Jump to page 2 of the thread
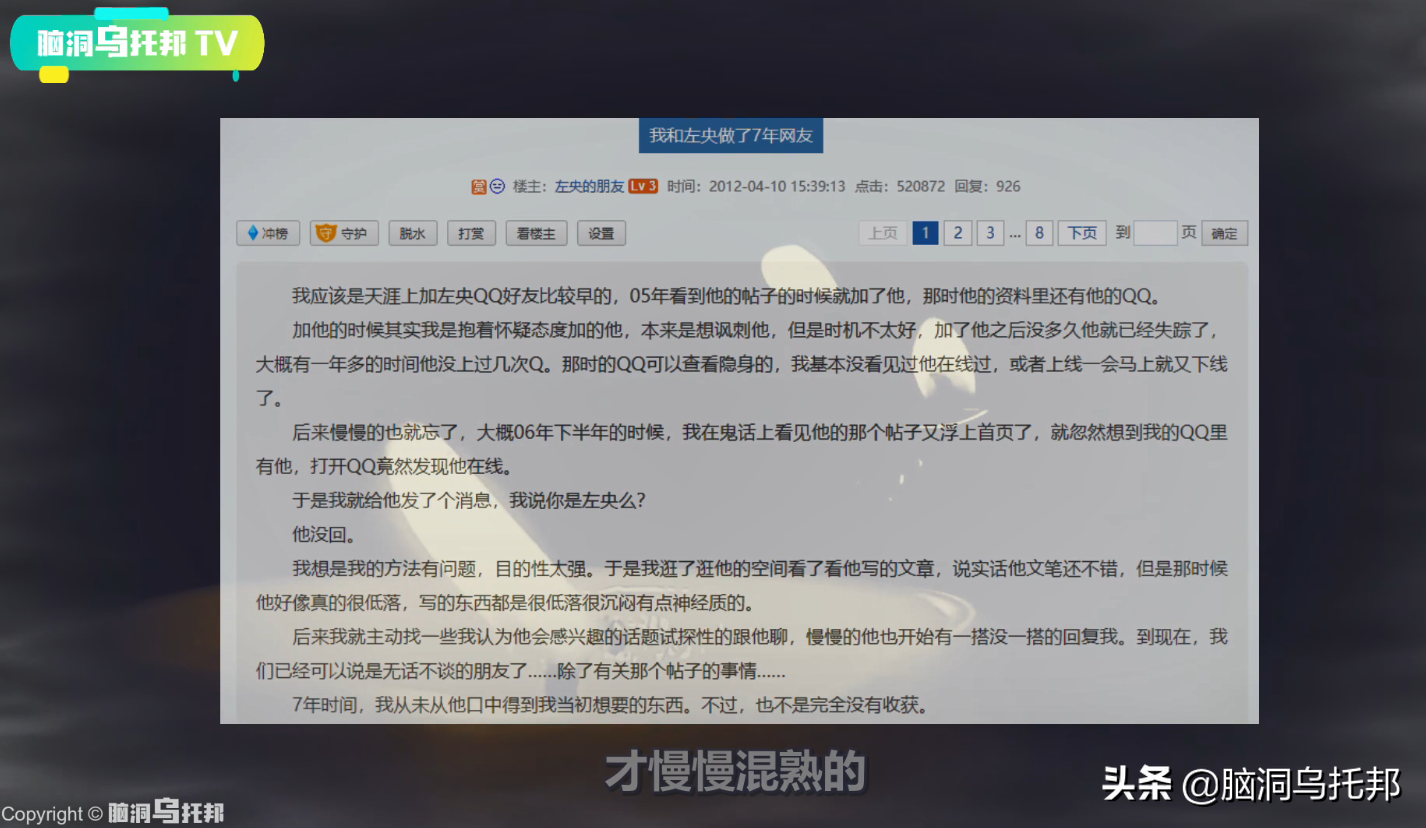The image size is (1426, 828). (x=957, y=233)
